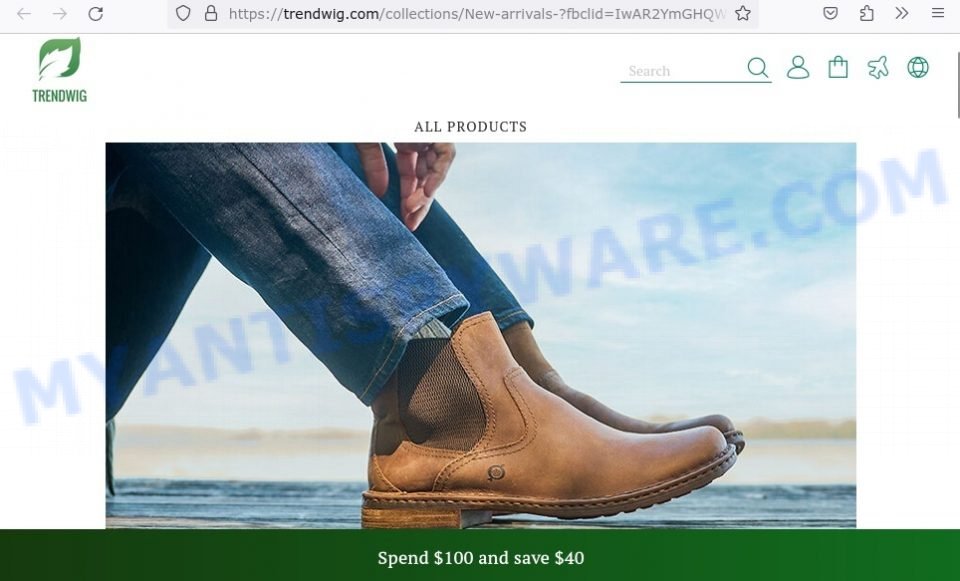The width and height of the screenshot is (960, 581).
Task: Open the shopping bag cart
Action: (x=838, y=67)
